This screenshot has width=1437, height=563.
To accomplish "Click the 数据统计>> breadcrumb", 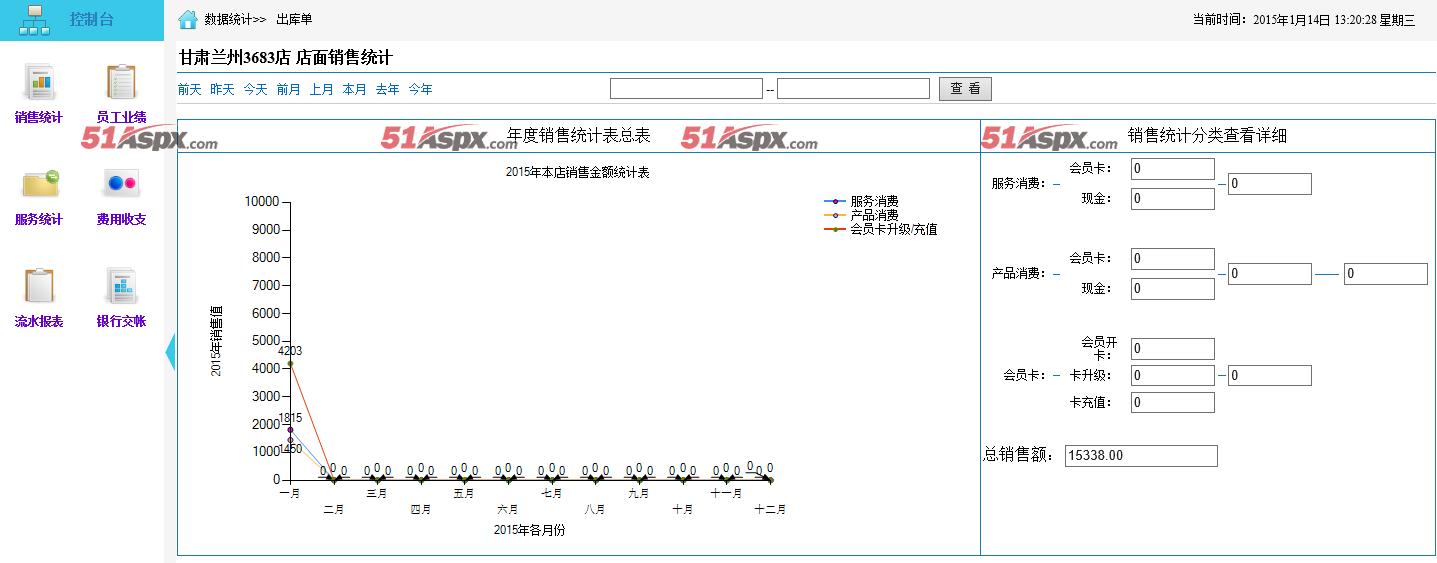I will (235, 19).
